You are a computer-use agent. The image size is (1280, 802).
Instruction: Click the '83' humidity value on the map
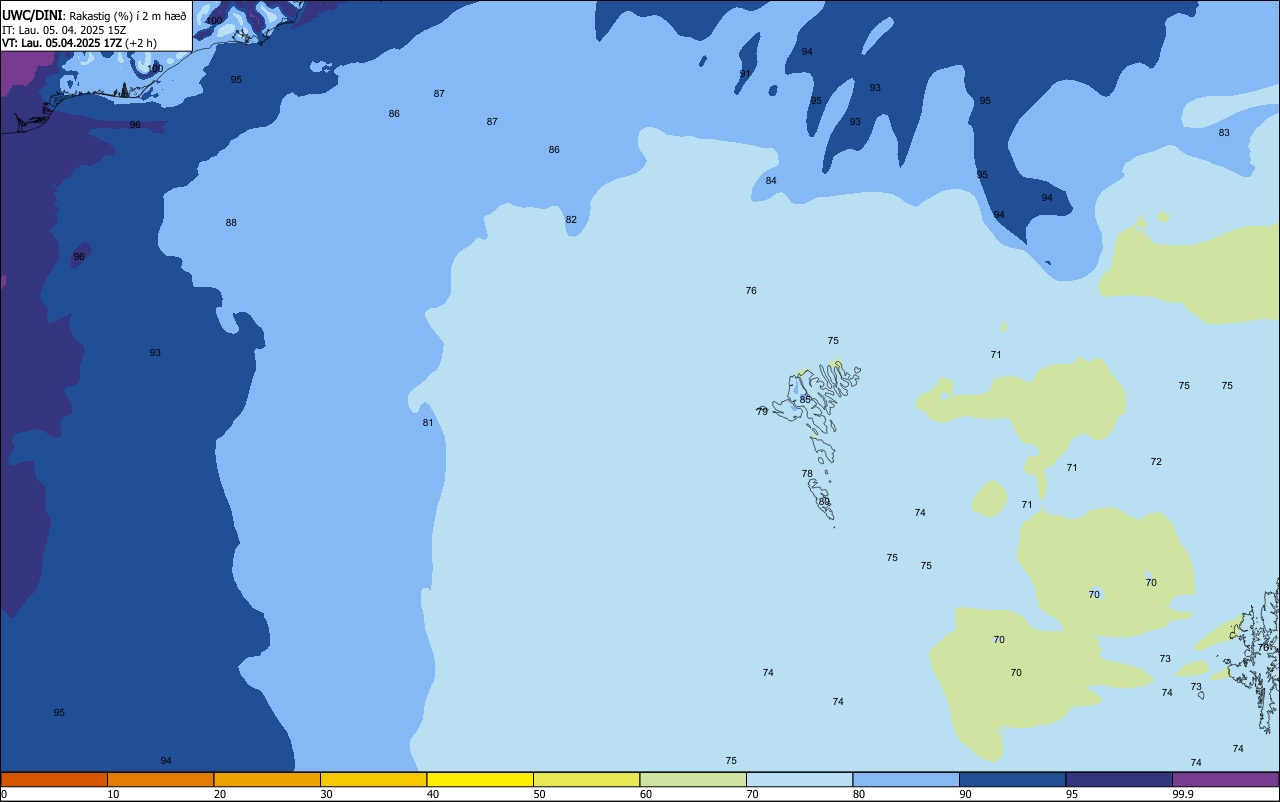click(x=1224, y=133)
